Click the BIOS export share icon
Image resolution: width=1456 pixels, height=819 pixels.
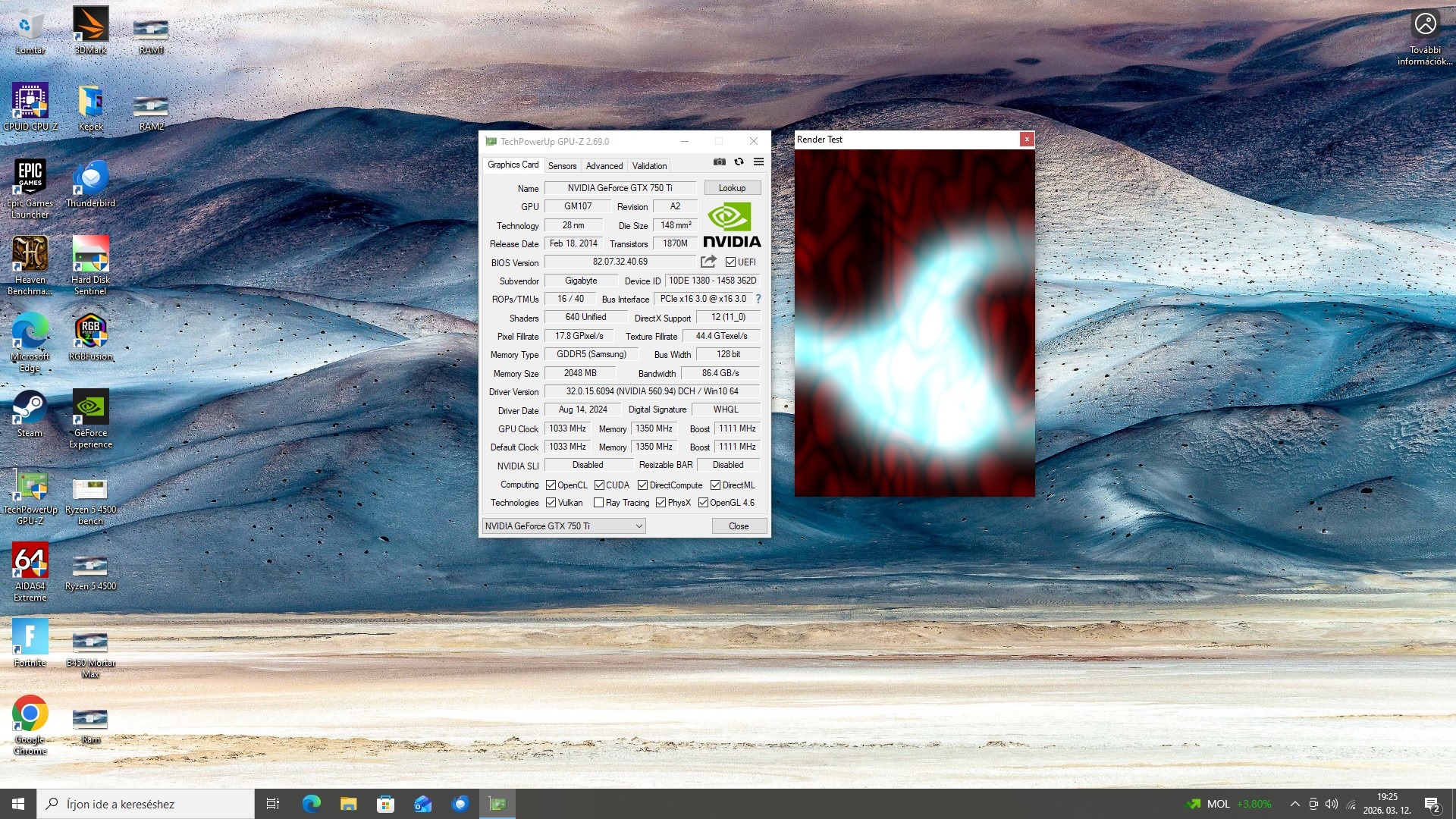708,262
